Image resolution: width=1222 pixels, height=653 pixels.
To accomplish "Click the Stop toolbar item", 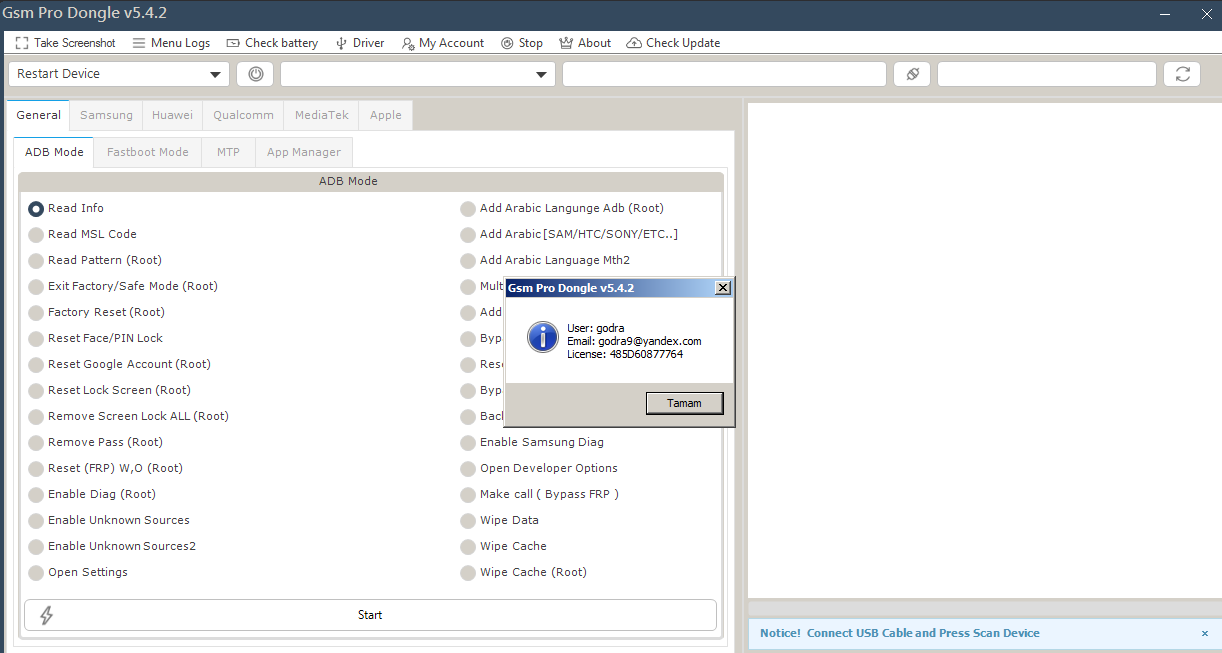I will [522, 43].
